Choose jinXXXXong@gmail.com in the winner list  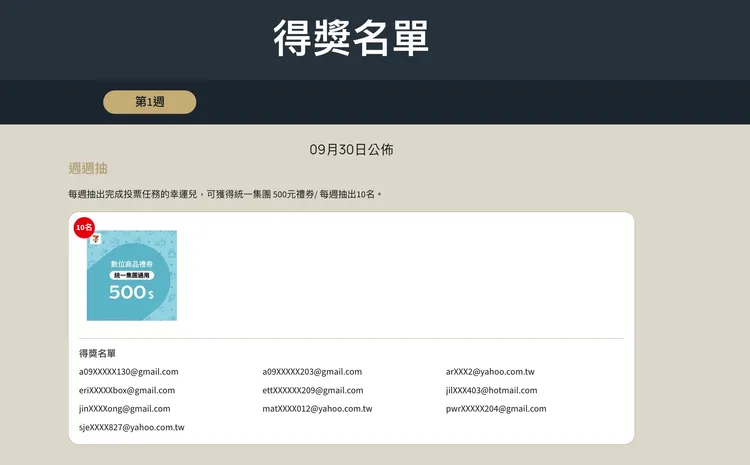125,409
